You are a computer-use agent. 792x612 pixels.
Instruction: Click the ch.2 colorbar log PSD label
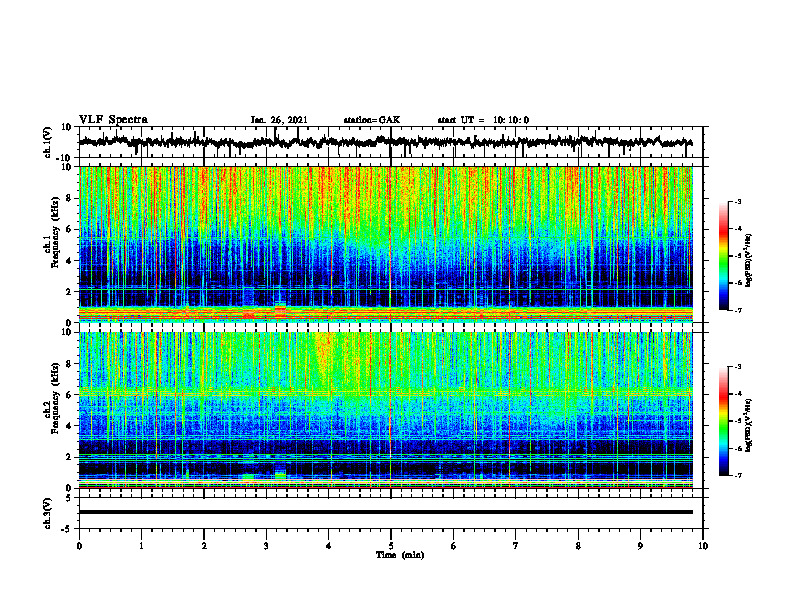coord(749,425)
